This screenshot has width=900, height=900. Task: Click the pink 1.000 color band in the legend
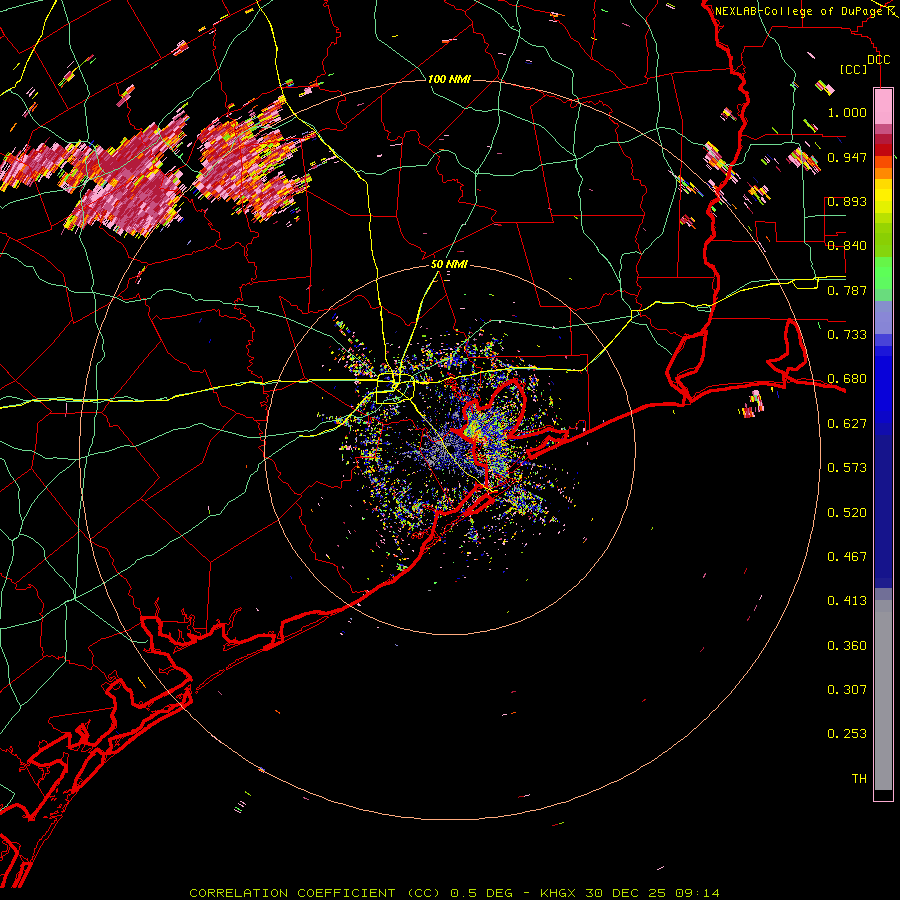tap(883, 107)
